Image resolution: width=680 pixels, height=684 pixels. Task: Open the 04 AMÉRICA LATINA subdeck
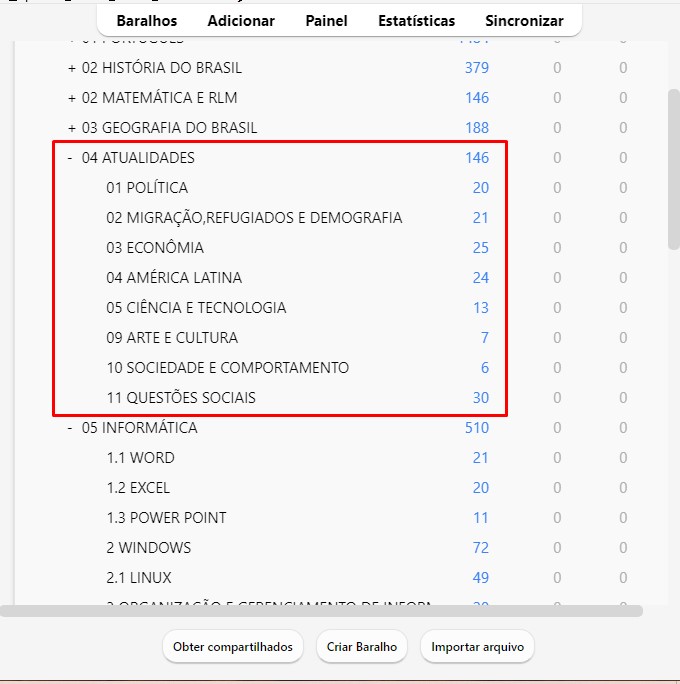click(174, 278)
